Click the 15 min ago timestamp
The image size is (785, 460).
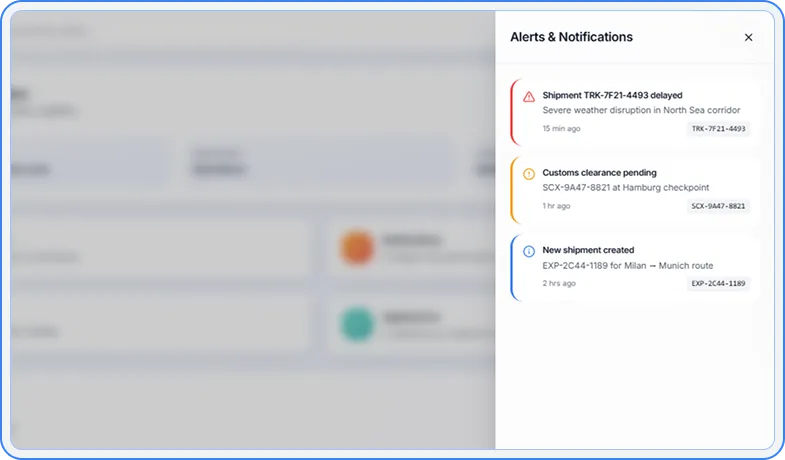click(561, 129)
